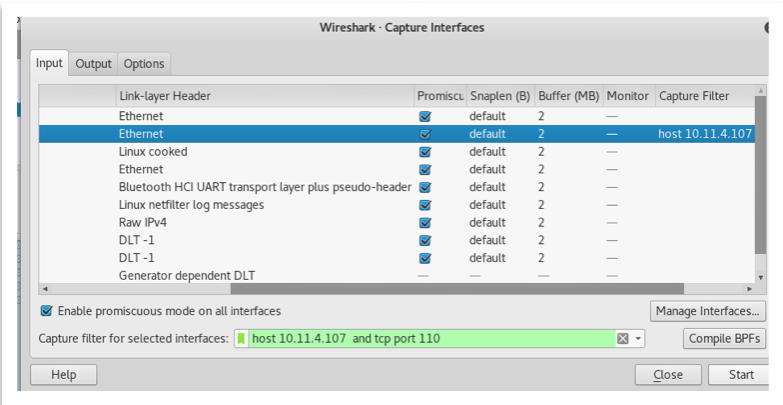Close the Capture Interfaces dialog
Viewport: 783px width, 405px height.
click(x=668, y=375)
